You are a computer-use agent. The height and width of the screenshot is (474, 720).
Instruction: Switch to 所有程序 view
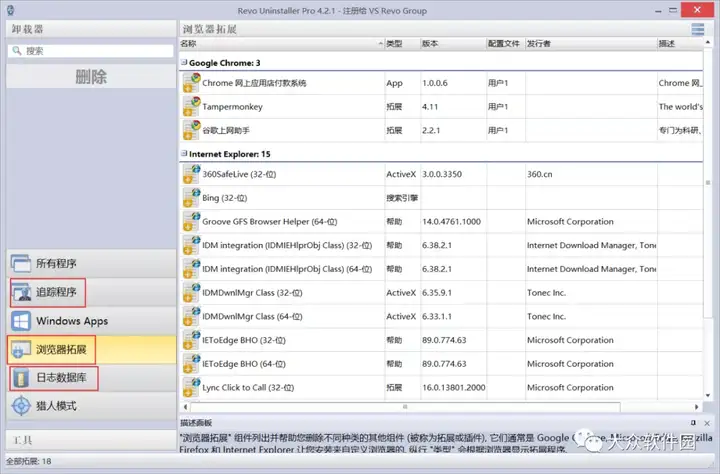pyautogui.click(x=91, y=264)
